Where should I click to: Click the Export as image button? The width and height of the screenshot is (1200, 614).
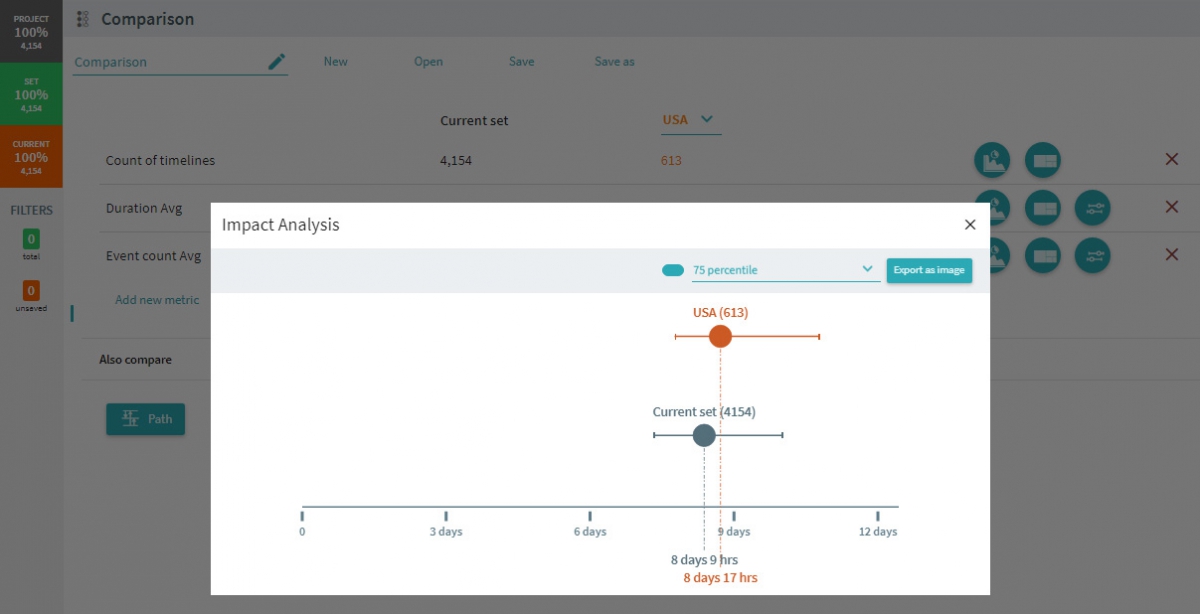(929, 270)
